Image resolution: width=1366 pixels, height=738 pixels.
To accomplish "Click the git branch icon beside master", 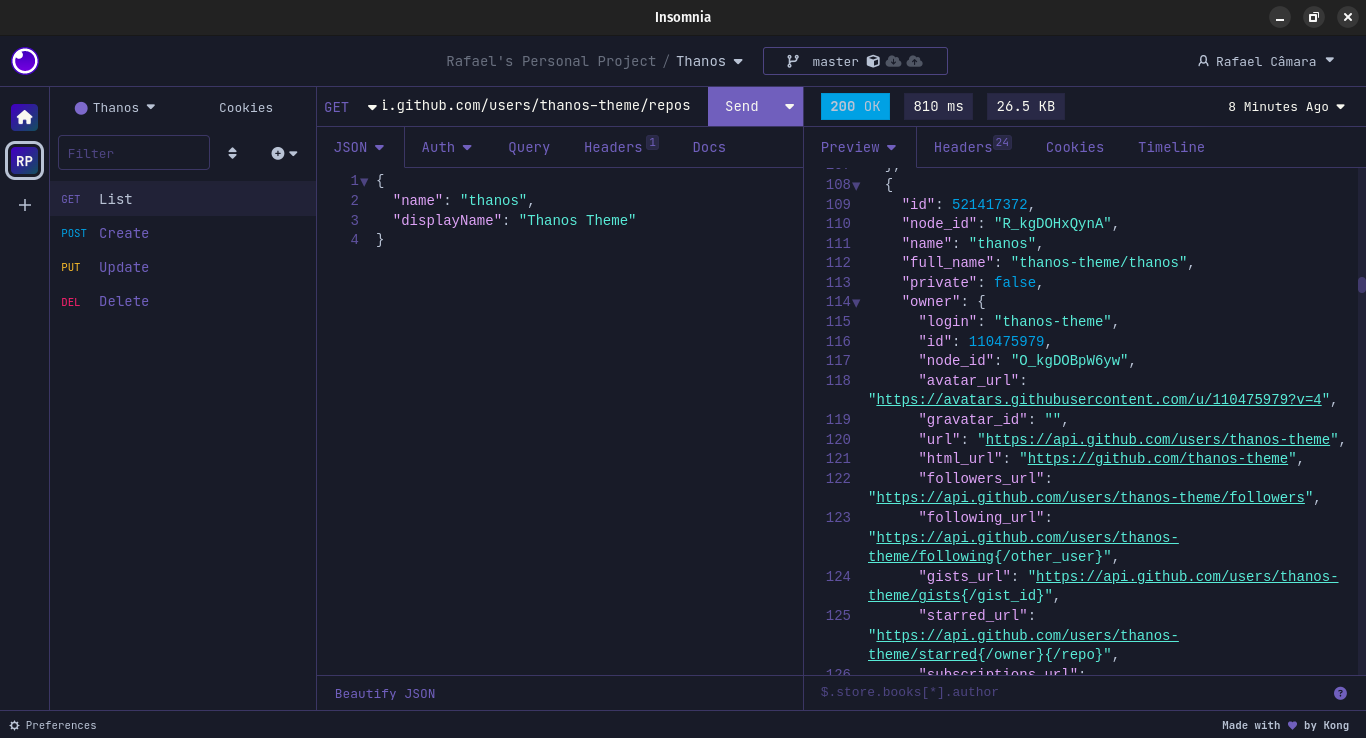I will pos(793,61).
